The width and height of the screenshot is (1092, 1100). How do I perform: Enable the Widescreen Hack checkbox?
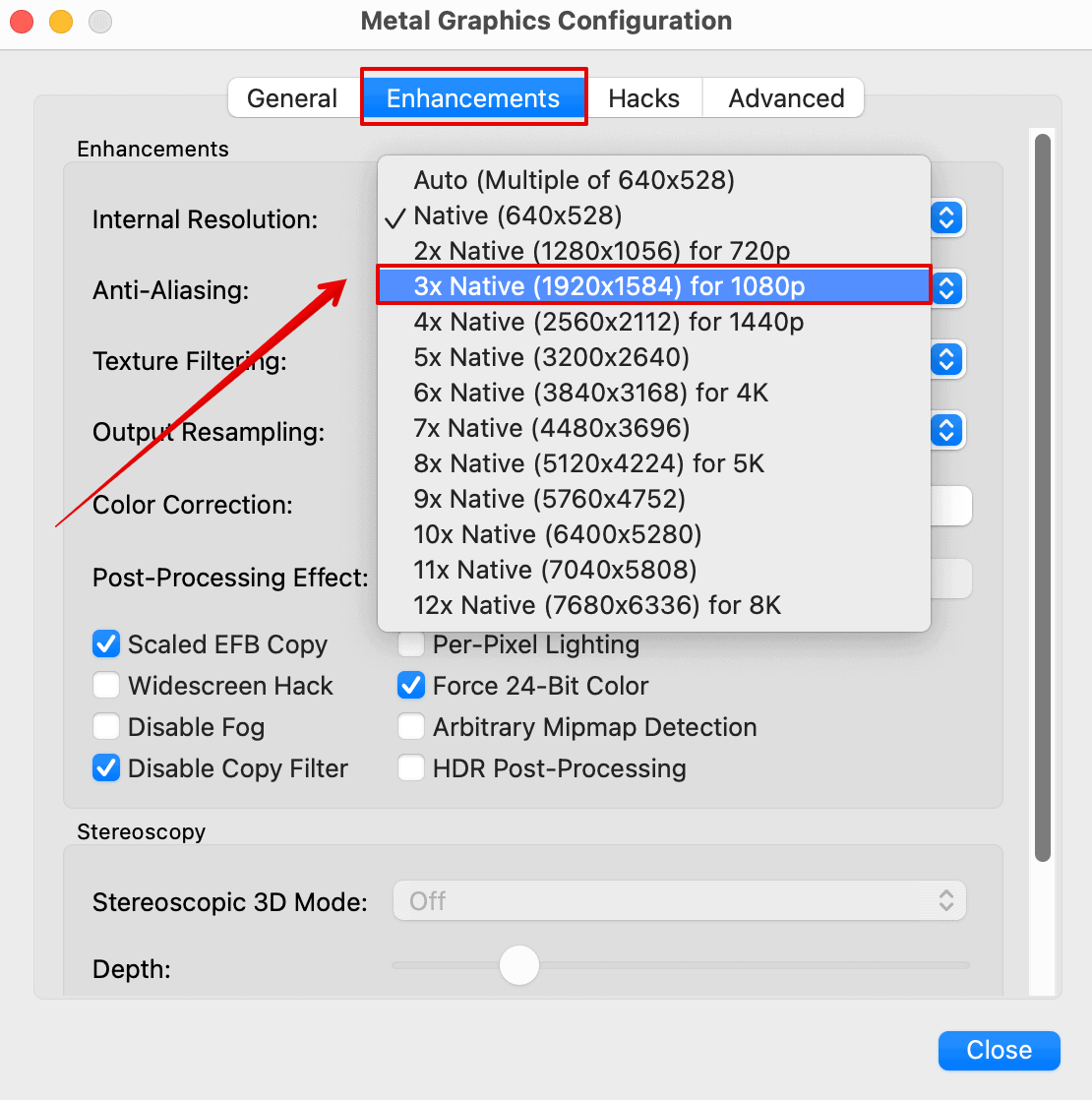(106, 686)
